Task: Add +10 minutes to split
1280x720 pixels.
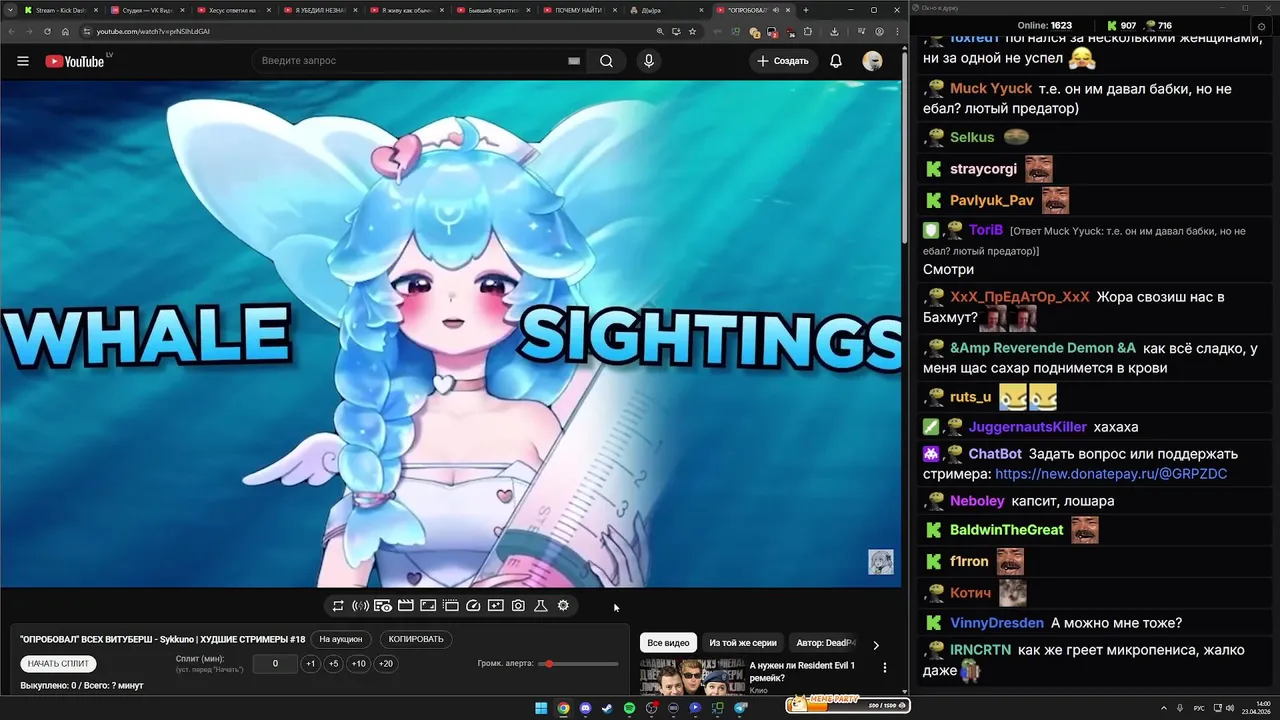Action: click(x=358, y=664)
